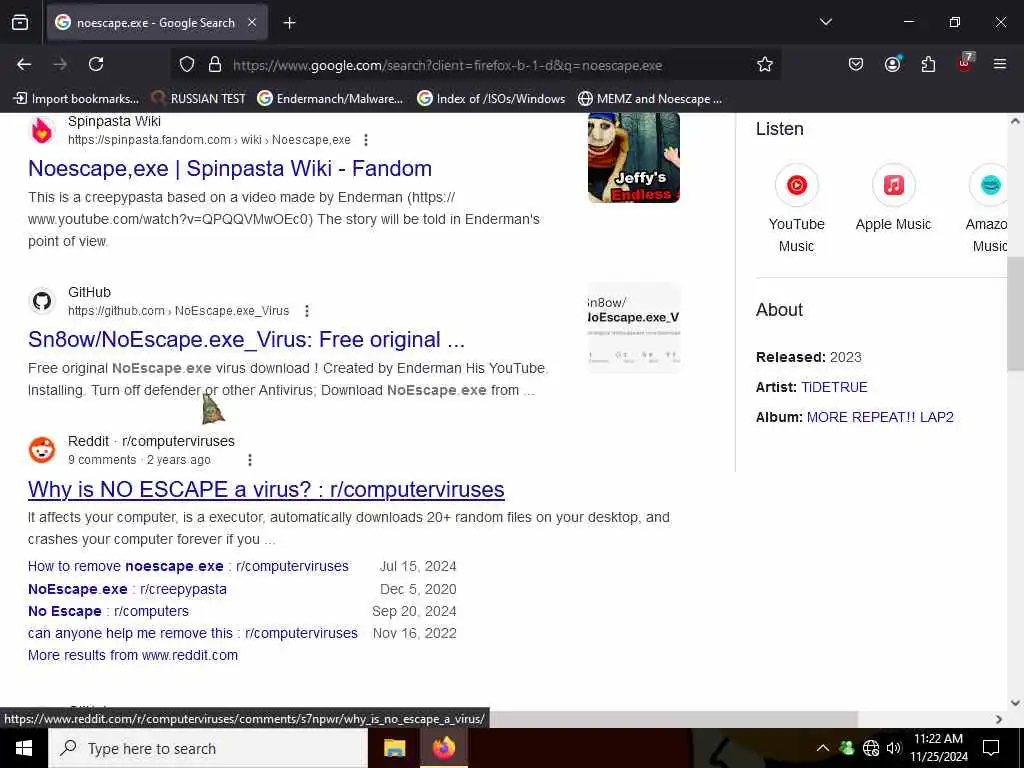This screenshot has height=768, width=1024.
Task: Open the tracking protection shield icon
Action: [187, 65]
